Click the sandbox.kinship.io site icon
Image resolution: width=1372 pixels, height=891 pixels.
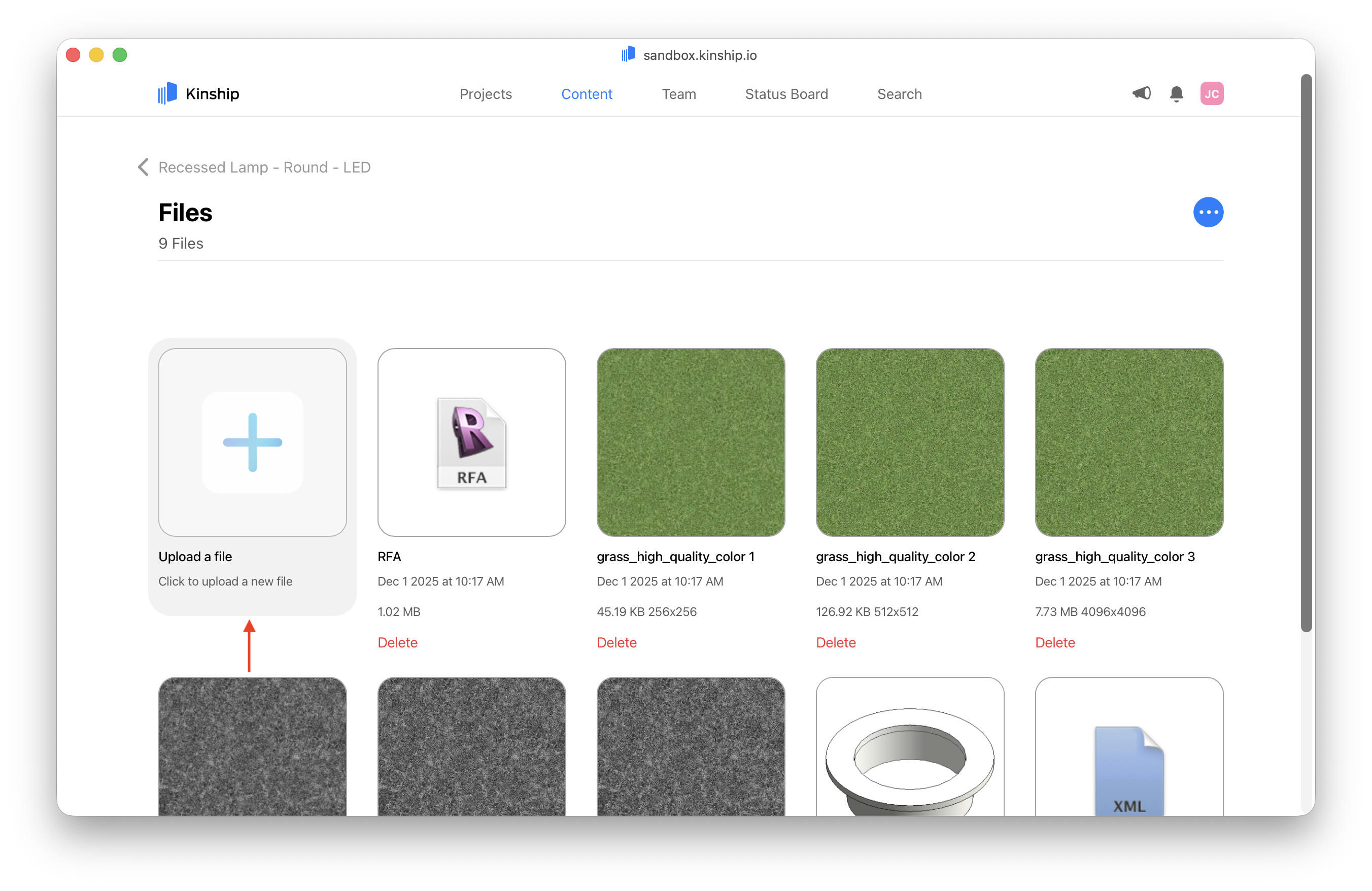[628, 54]
